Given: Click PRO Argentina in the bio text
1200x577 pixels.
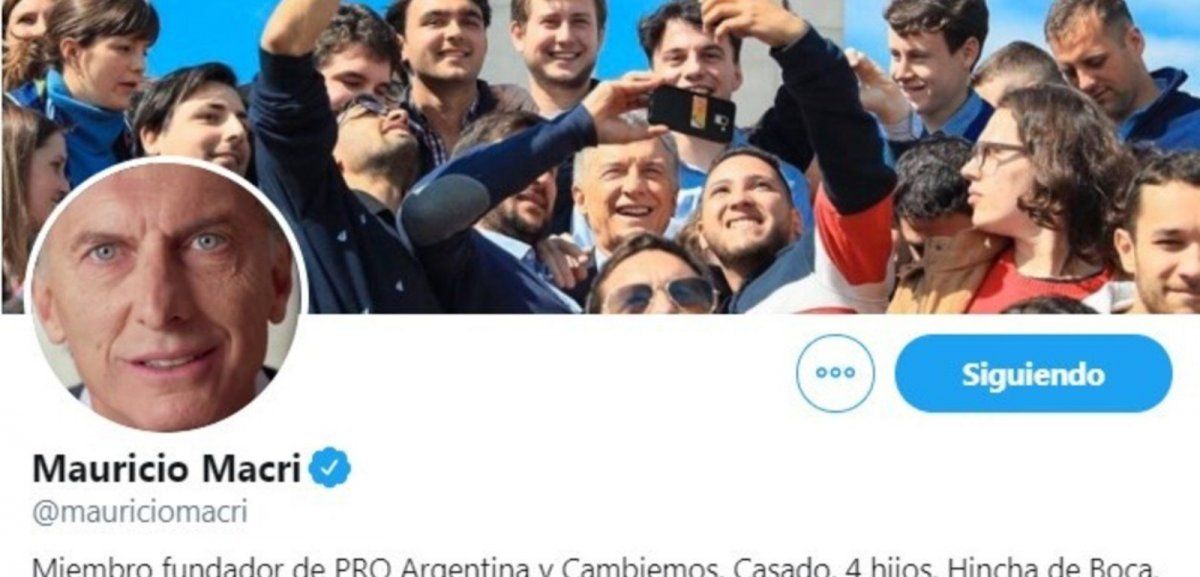Looking at the screenshot, I should pyautogui.click(x=359, y=567).
